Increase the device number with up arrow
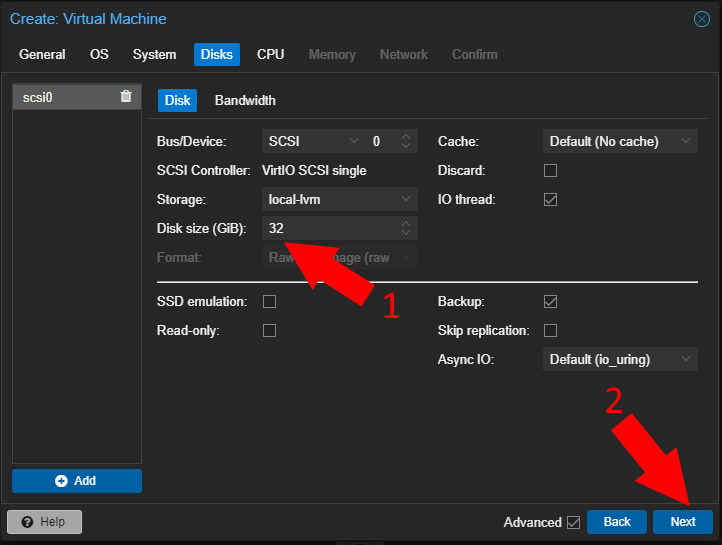This screenshot has height=545, width=722. [406, 137]
